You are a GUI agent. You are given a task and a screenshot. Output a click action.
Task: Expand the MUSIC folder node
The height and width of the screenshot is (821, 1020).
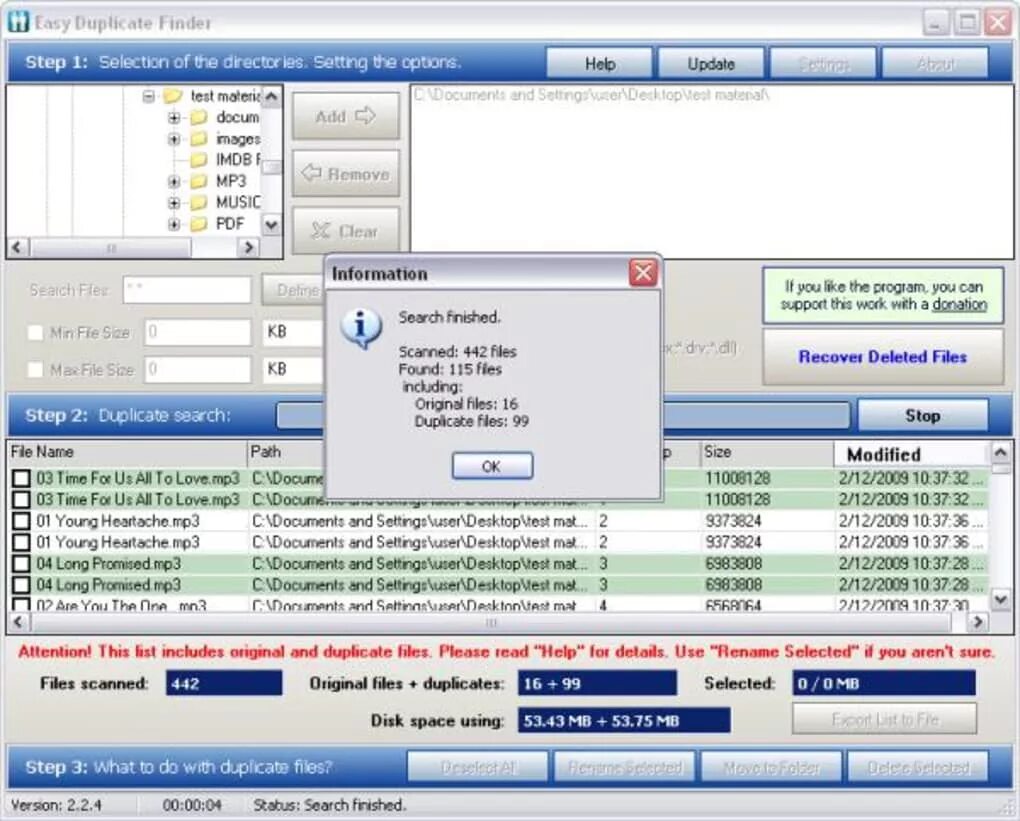174,203
